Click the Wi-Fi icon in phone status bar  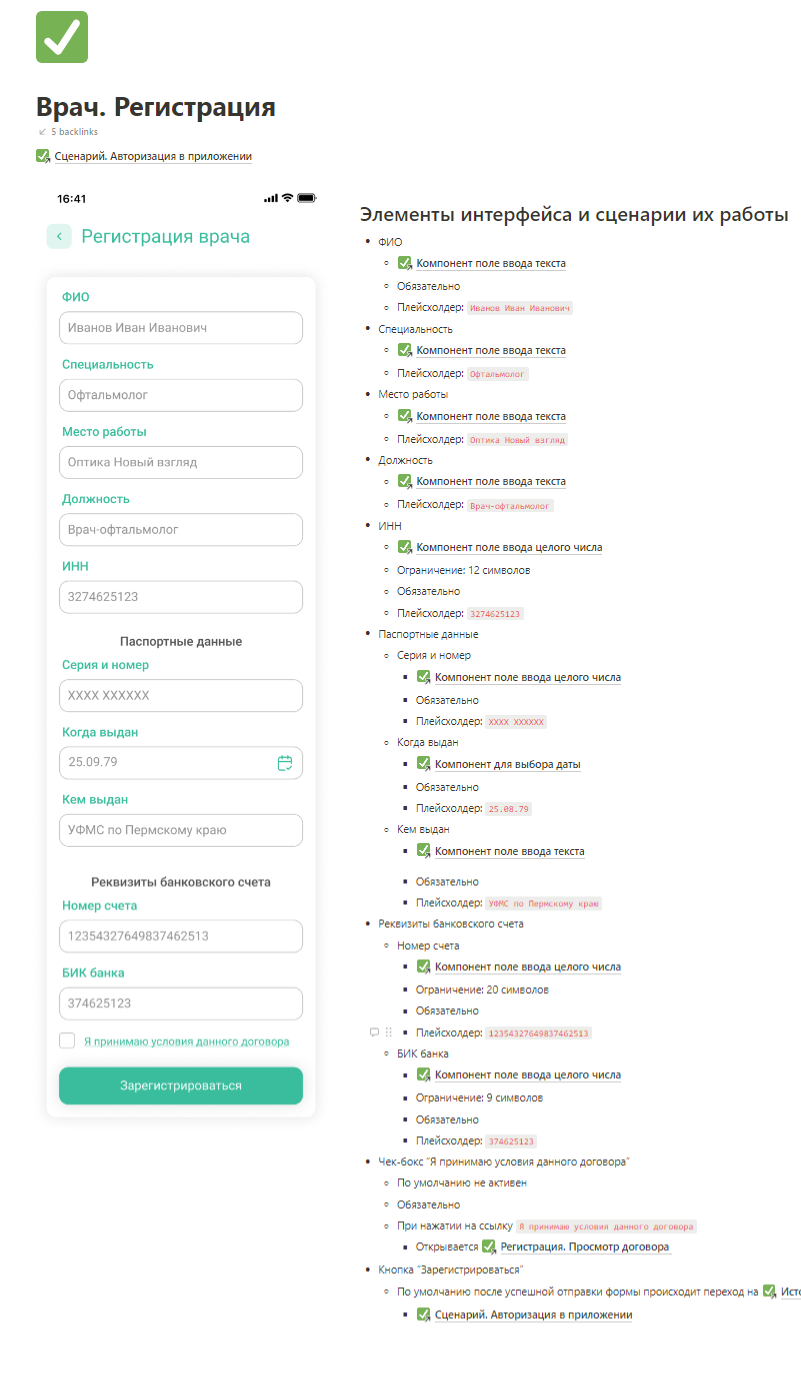[287, 198]
